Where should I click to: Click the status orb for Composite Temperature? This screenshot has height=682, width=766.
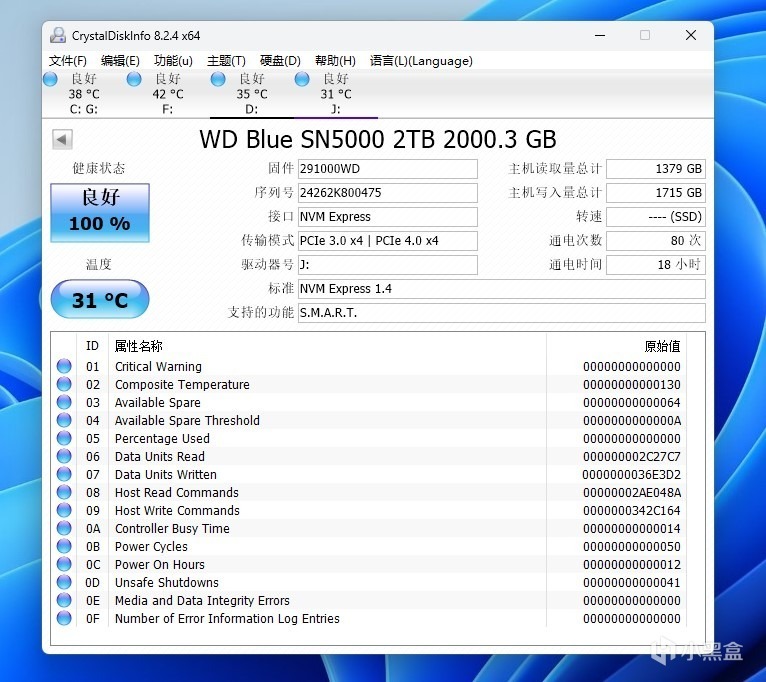pos(64,384)
